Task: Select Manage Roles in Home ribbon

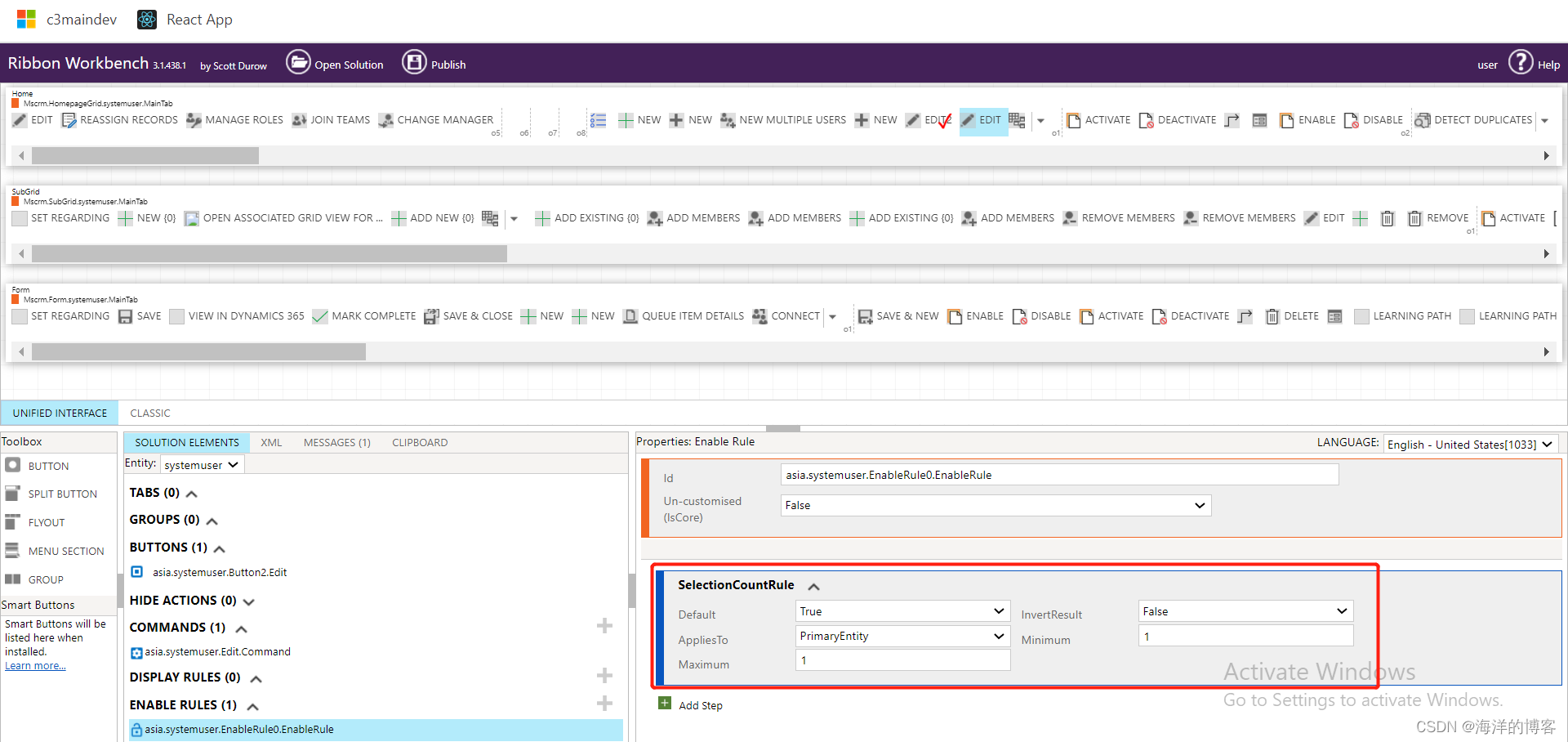Action: point(234,120)
